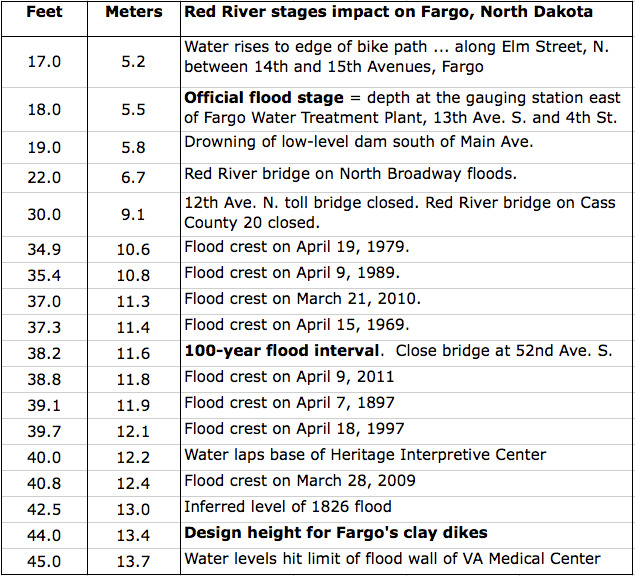
Task: Select the April 7, 1897 flood crest
Action: click(x=289, y=403)
